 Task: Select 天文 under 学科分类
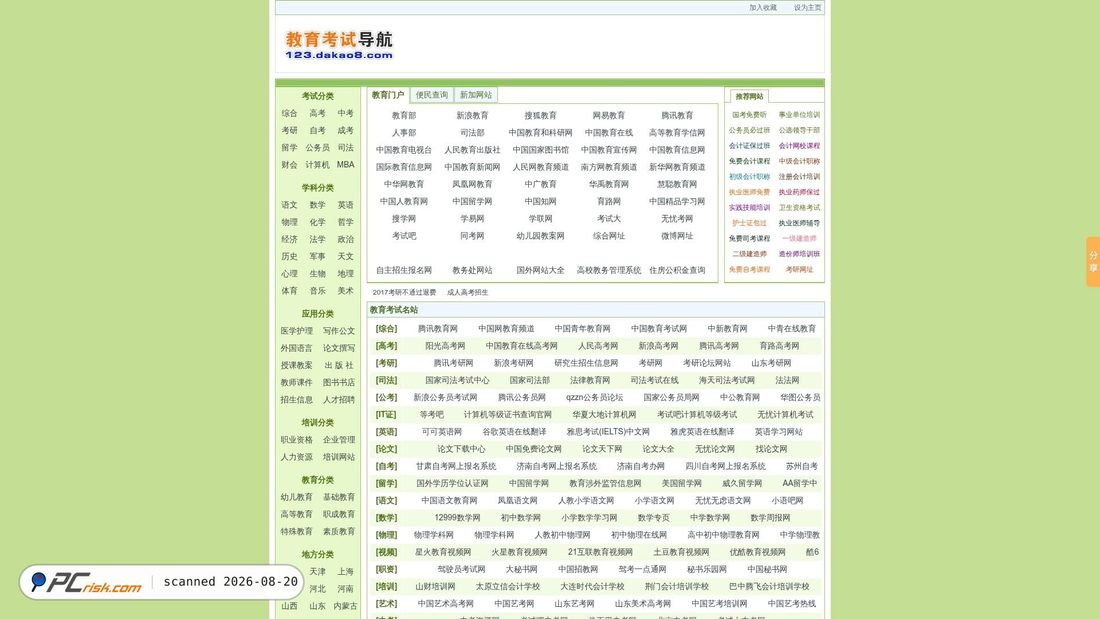[x=346, y=257]
